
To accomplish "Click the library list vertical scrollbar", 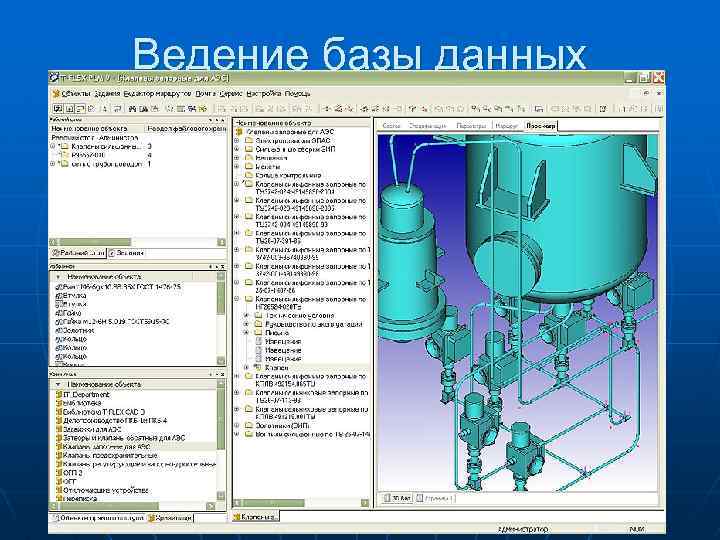I will [x=221, y=440].
